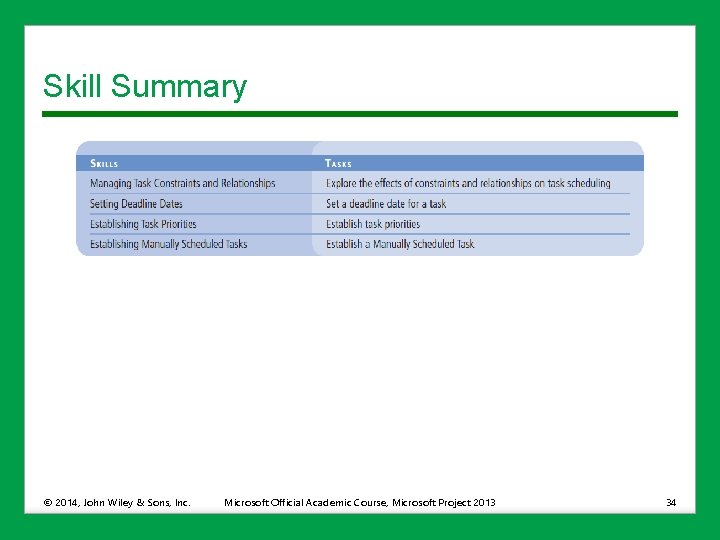Click 'Explore the effects of constraints' task text
The height and width of the screenshot is (540, 720).
468,183
